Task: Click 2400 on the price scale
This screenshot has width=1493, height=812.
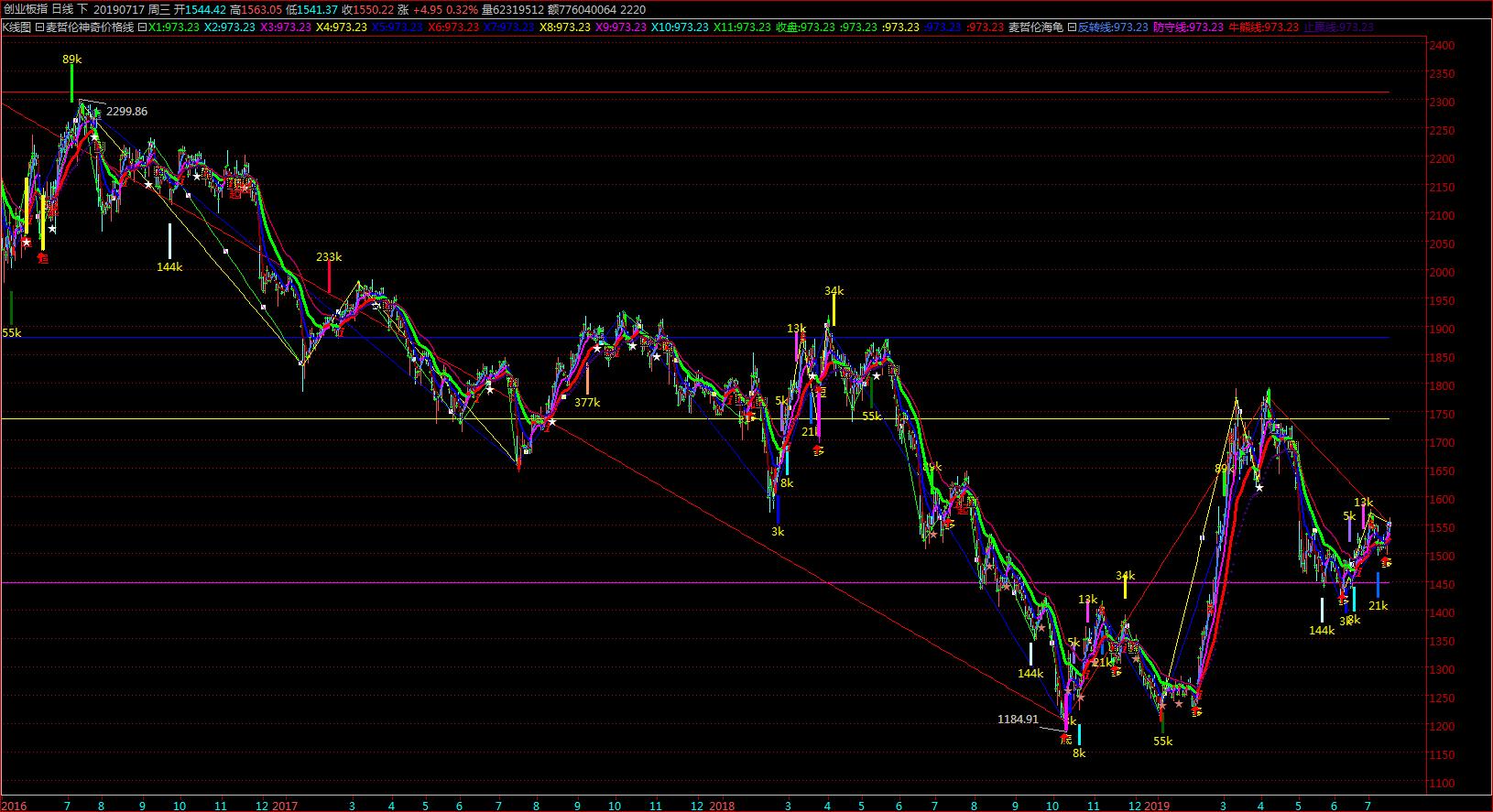Action: 1444,46
